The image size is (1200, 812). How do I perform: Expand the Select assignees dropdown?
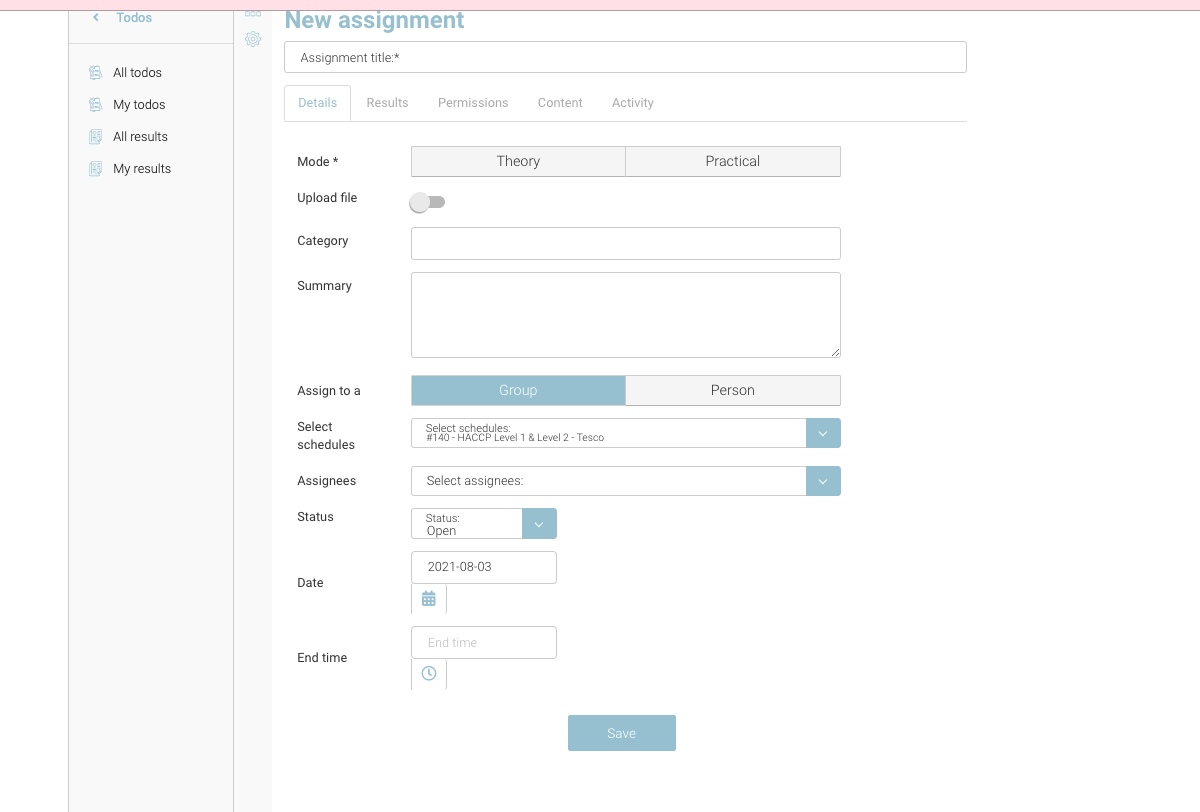coord(823,481)
